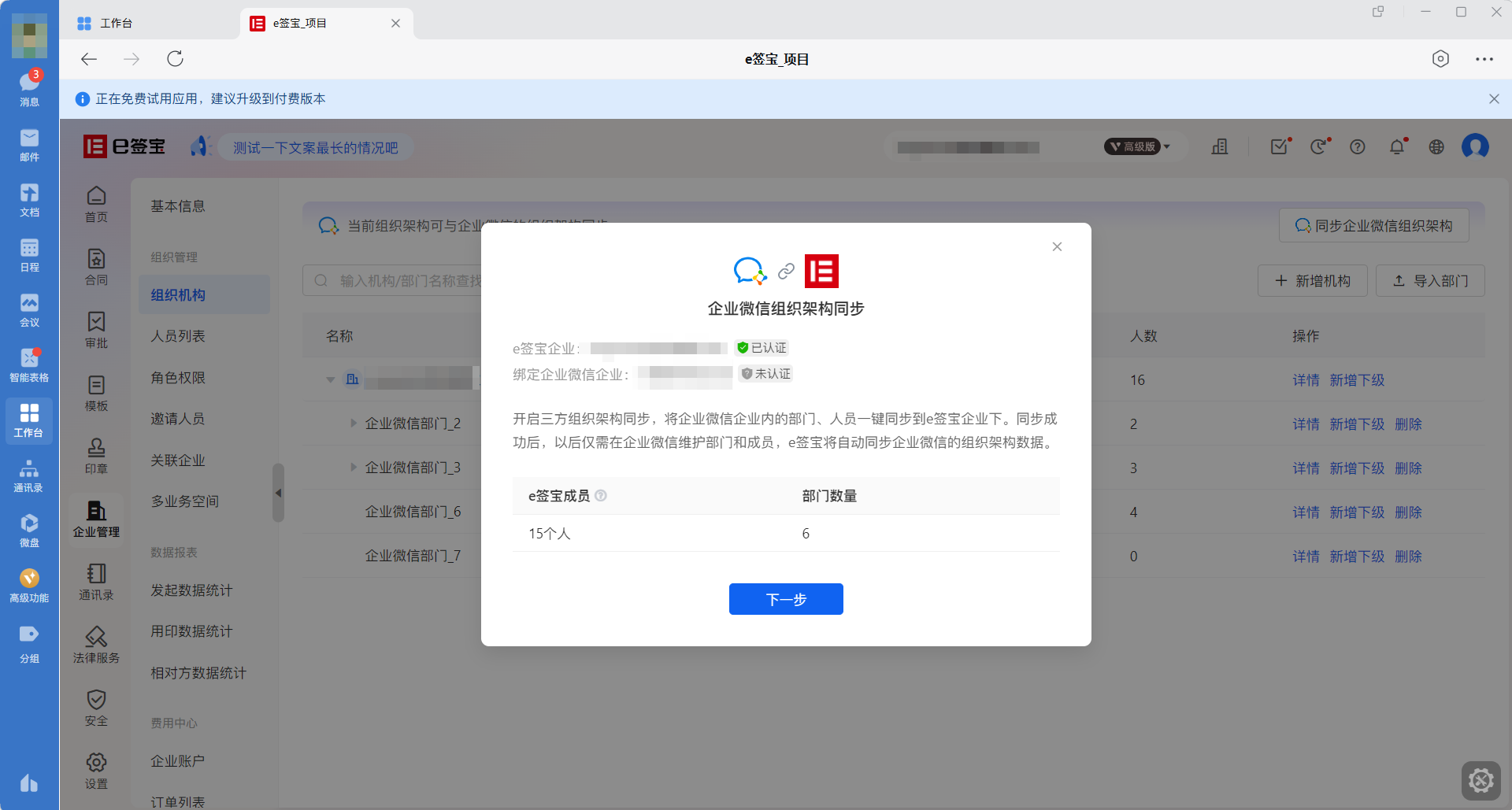
Task: Click the globe language icon
Action: [1436, 147]
